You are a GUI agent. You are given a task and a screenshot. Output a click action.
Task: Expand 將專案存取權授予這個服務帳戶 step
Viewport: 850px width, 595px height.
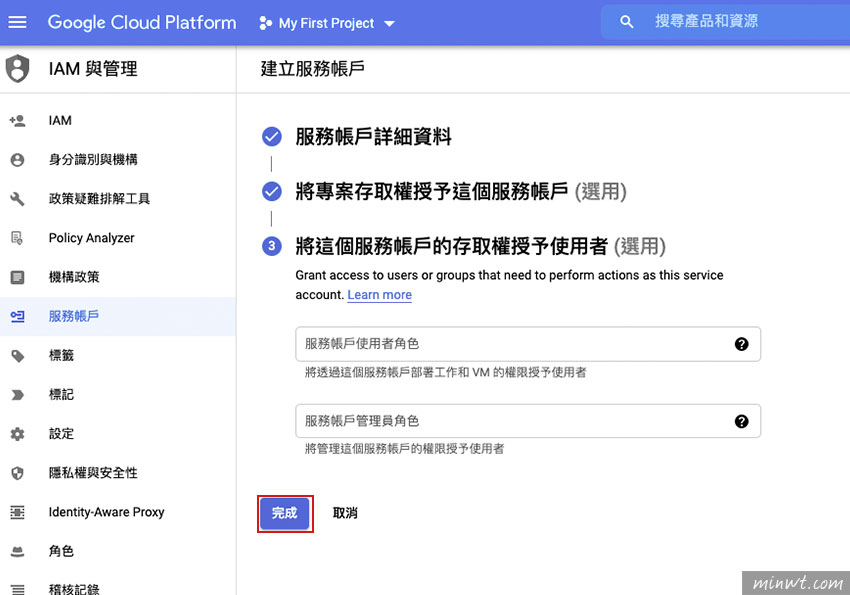[461, 191]
